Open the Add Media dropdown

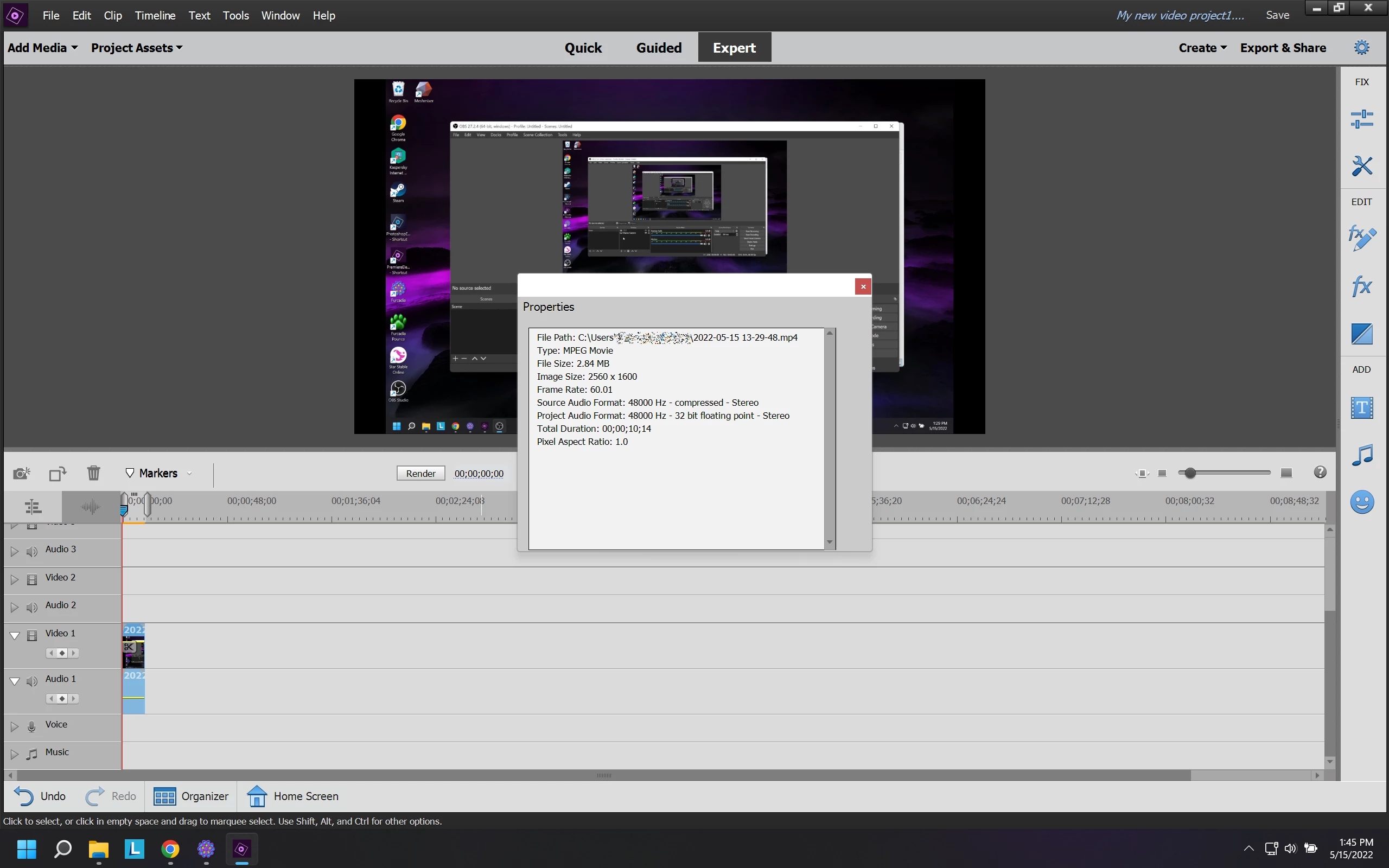[x=42, y=48]
